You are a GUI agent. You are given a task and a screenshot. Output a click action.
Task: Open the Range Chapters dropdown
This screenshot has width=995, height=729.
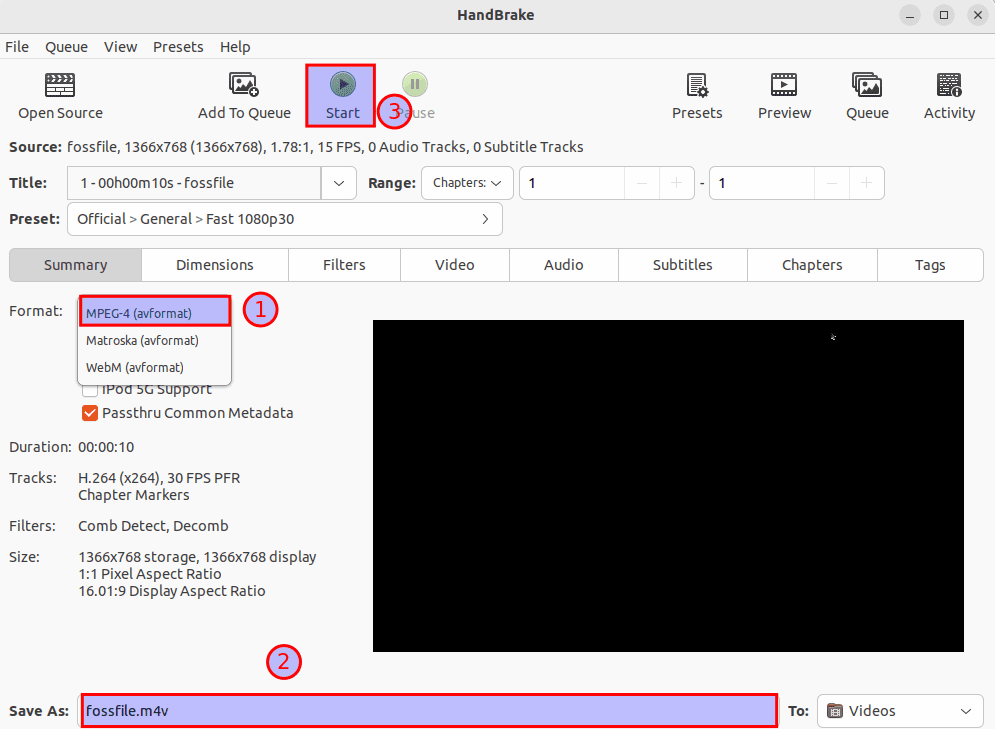coord(467,183)
